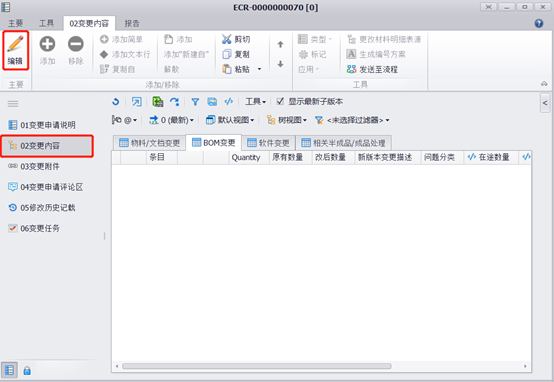
Task: Click the Quantity column header
Action: (x=249, y=157)
